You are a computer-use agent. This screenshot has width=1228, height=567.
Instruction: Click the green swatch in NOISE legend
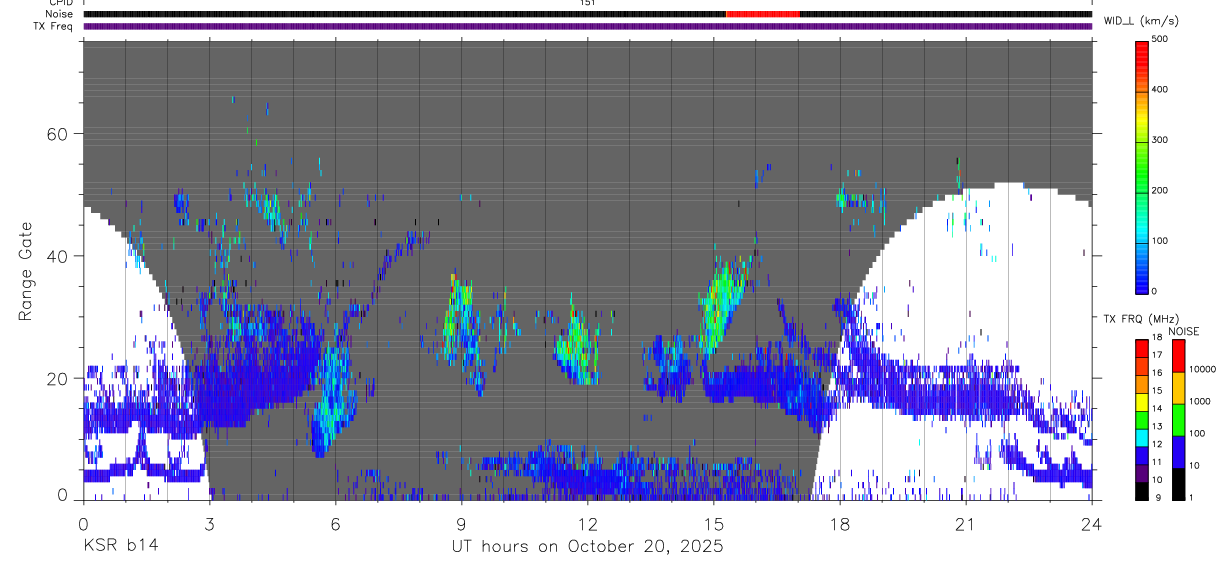click(x=1178, y=420)
